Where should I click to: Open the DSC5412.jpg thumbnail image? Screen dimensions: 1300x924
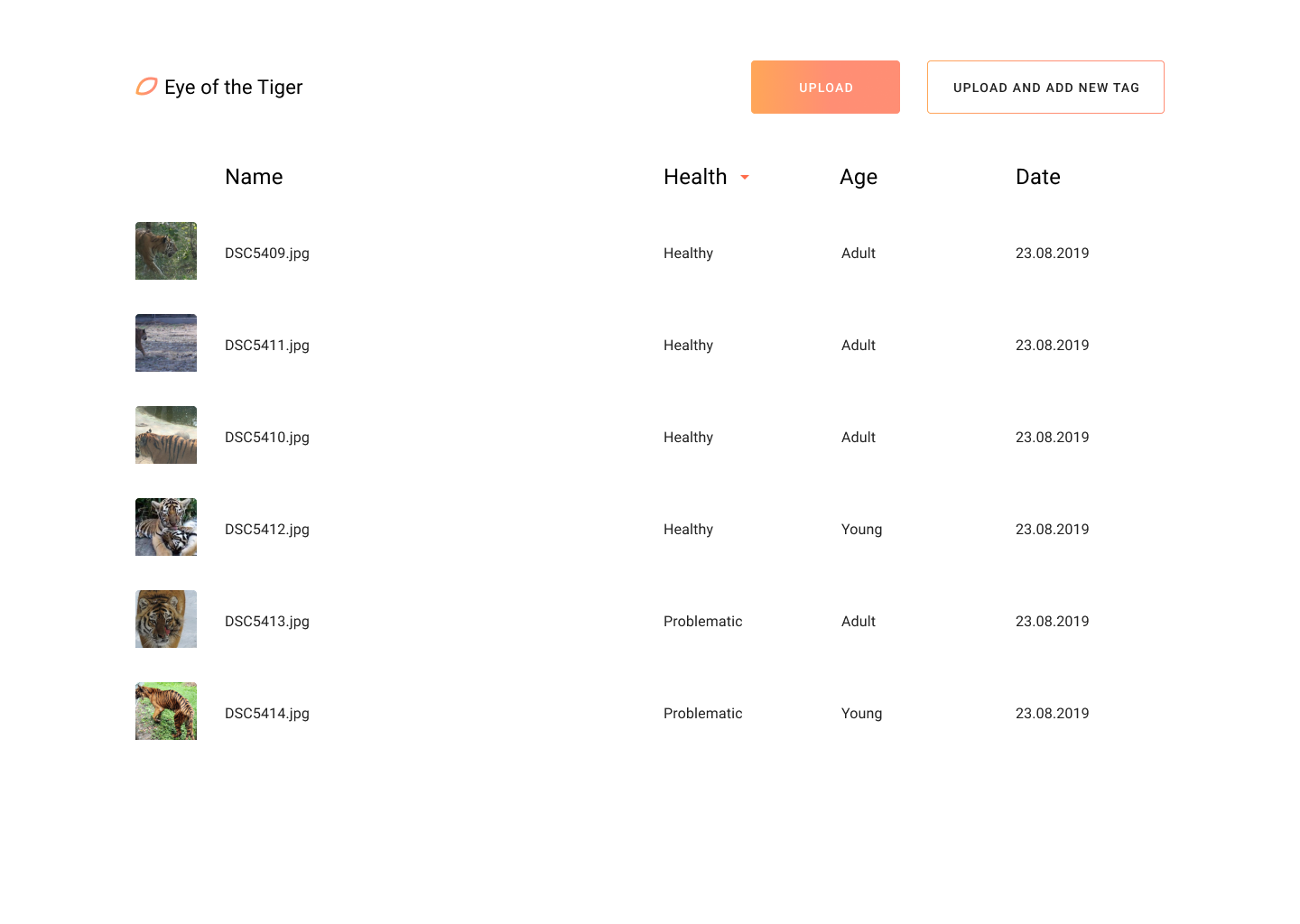165,527
